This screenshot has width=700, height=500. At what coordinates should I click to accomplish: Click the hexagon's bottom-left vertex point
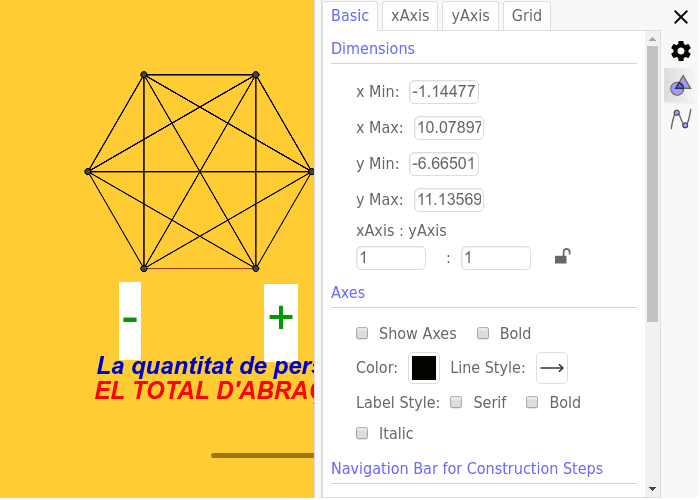pyautogui.click(x=144, y=268)
